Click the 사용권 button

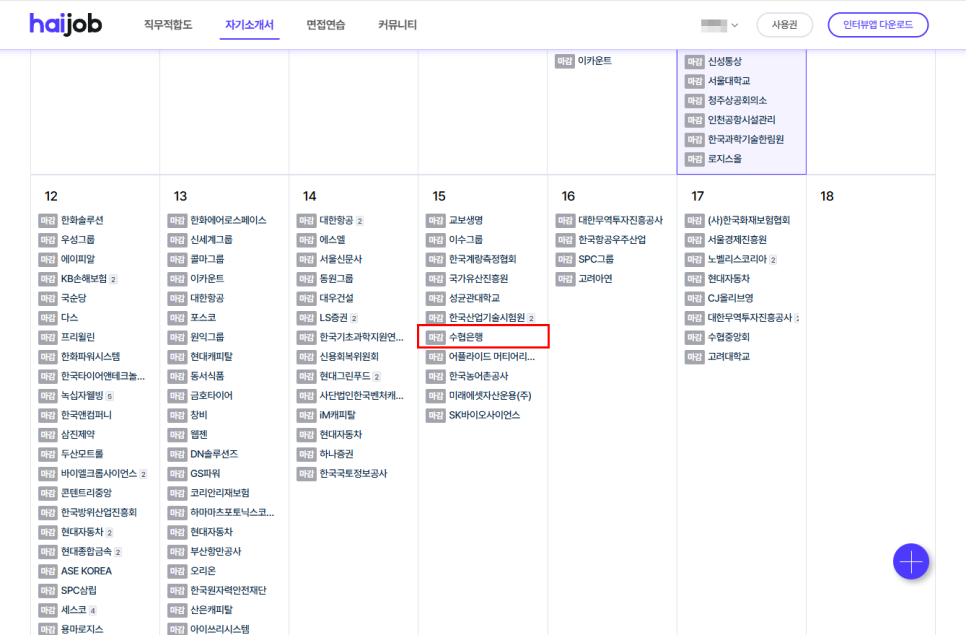click(x=784, y=25)
